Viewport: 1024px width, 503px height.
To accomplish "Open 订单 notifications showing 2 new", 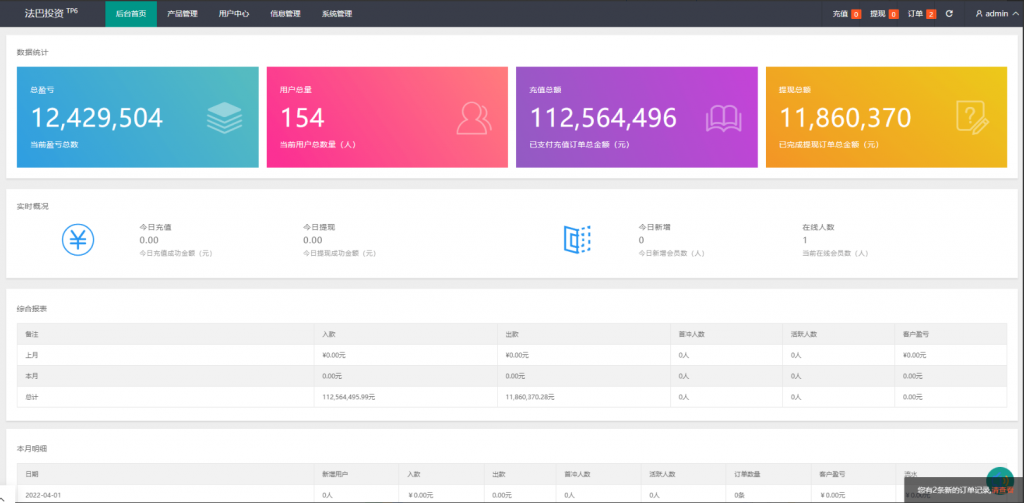I will (922, 14).
